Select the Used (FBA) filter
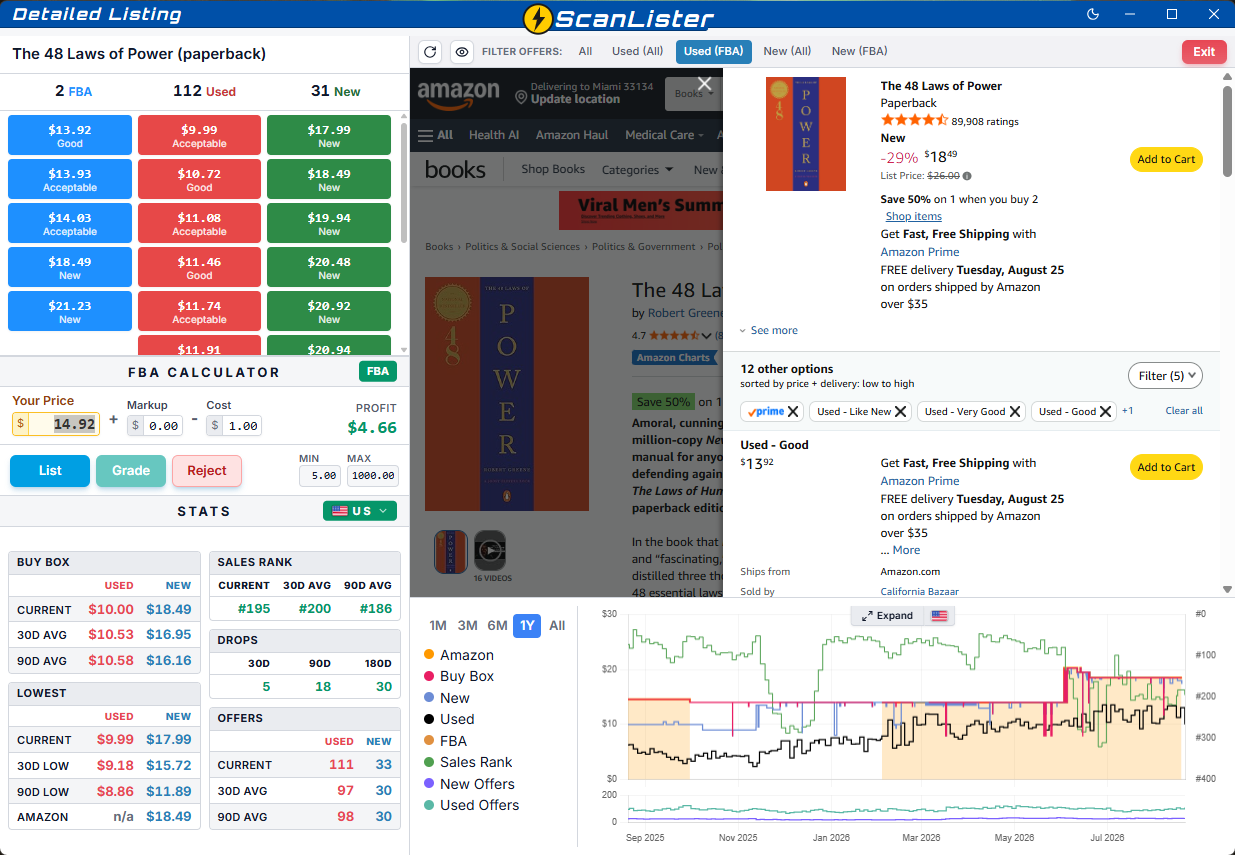 click(714, 52)
